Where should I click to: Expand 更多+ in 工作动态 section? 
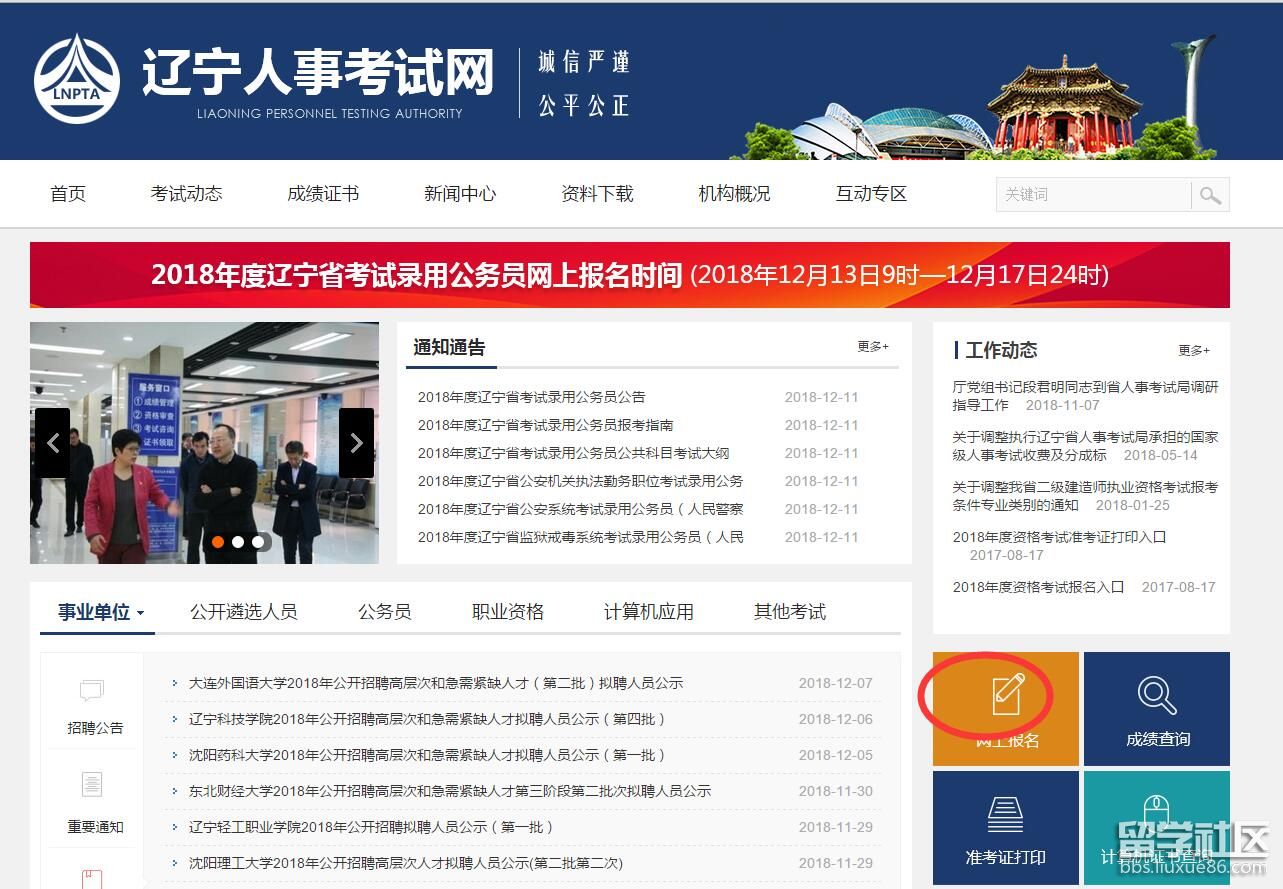(x=1193, y=351)
